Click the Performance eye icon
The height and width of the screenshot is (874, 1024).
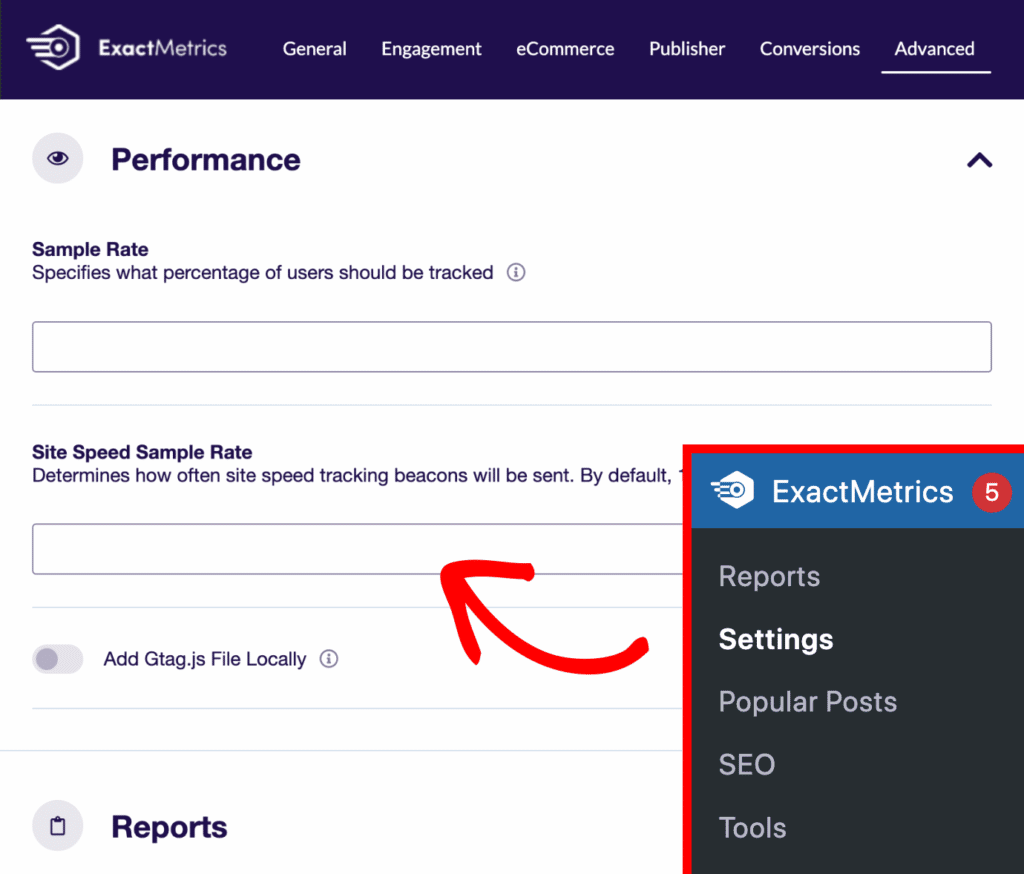[57, 158]
